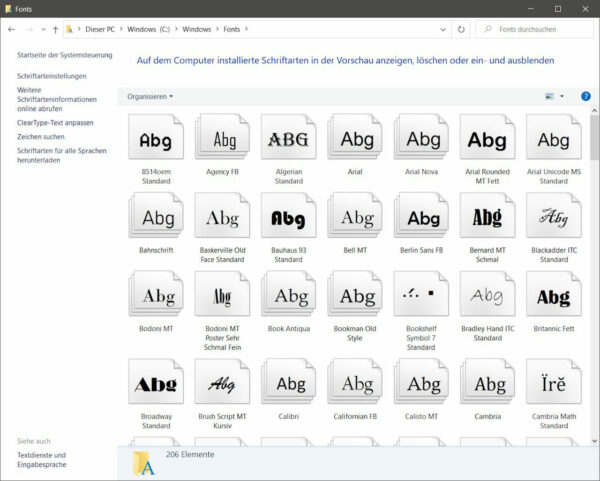
Task: Select the Bernard MT Schmal icon
Action: click(488, 215)
